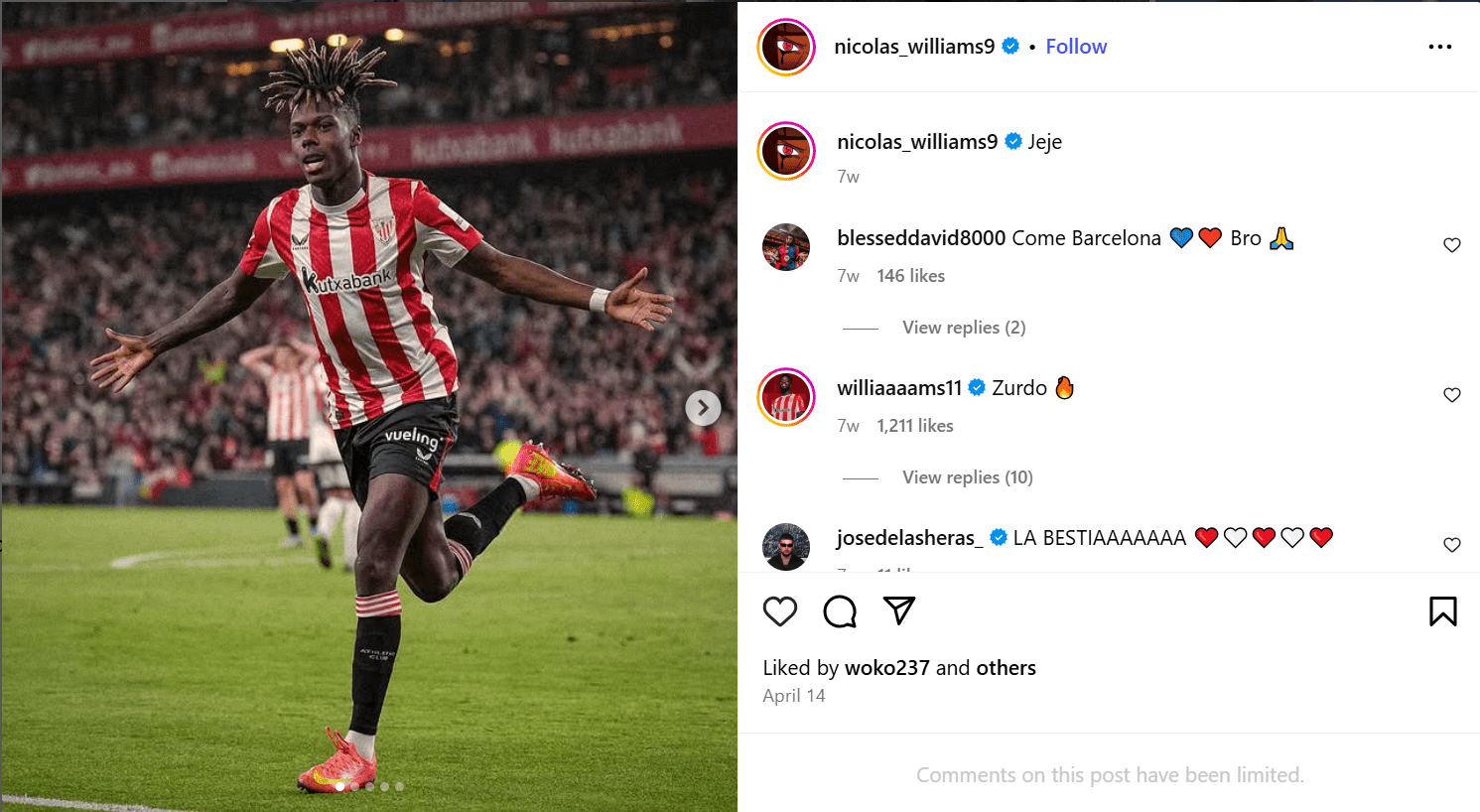View likes by clicking 'others'
This screenshot has width=1480, height=812.
1006,668
